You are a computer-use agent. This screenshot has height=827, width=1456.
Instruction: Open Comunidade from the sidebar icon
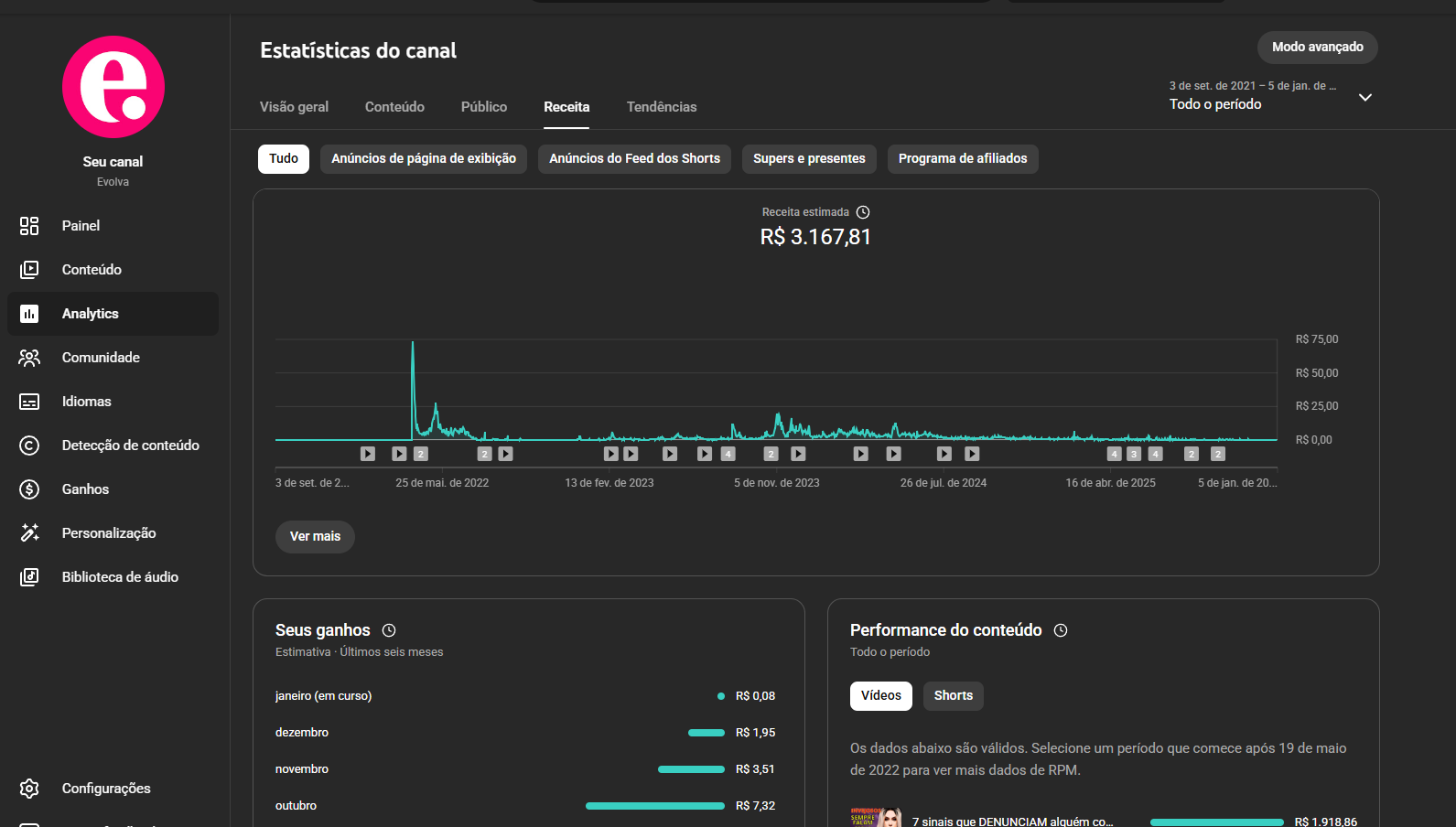(29, 358)
